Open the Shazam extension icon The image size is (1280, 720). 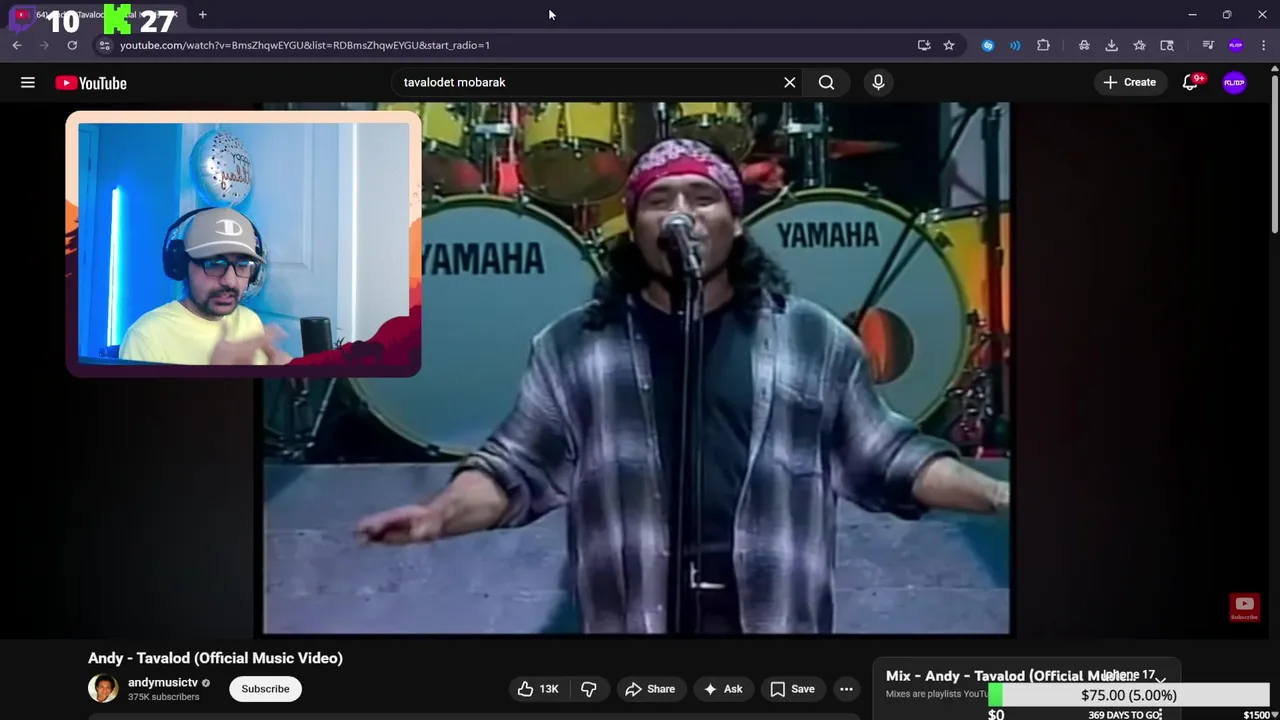point(988,45)
